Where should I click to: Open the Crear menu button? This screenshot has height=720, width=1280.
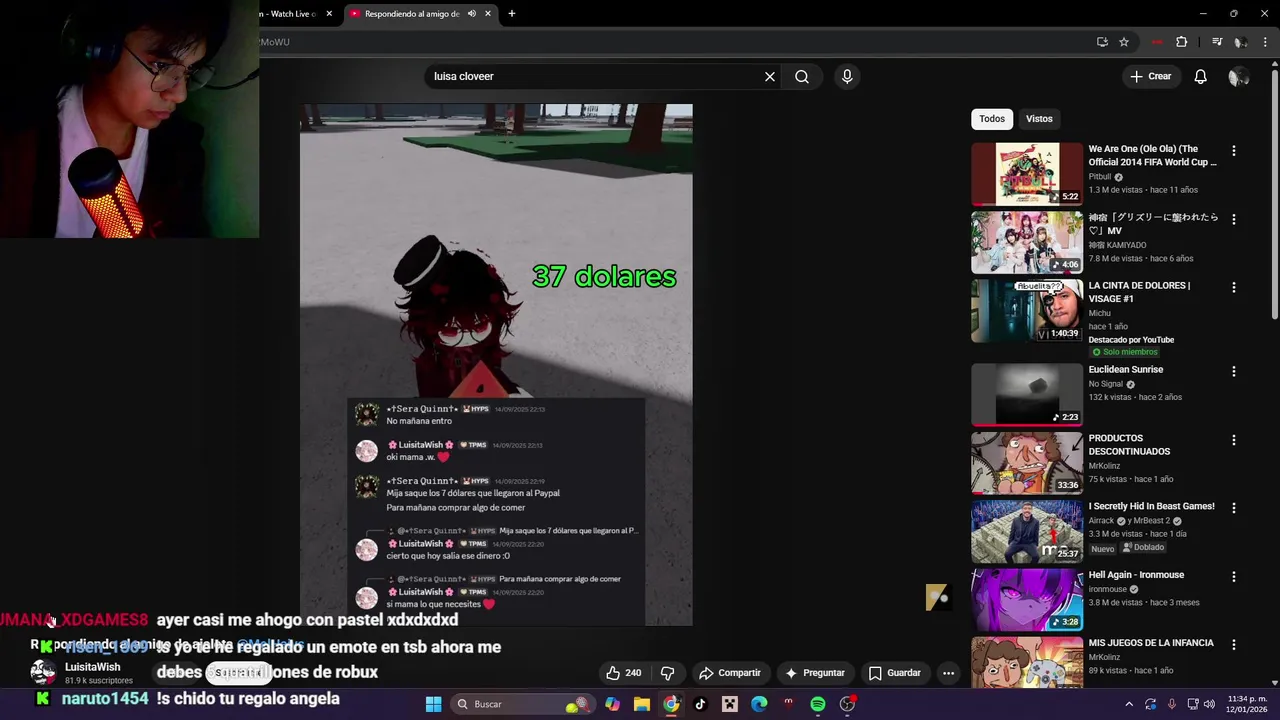tap(1150, 77)
